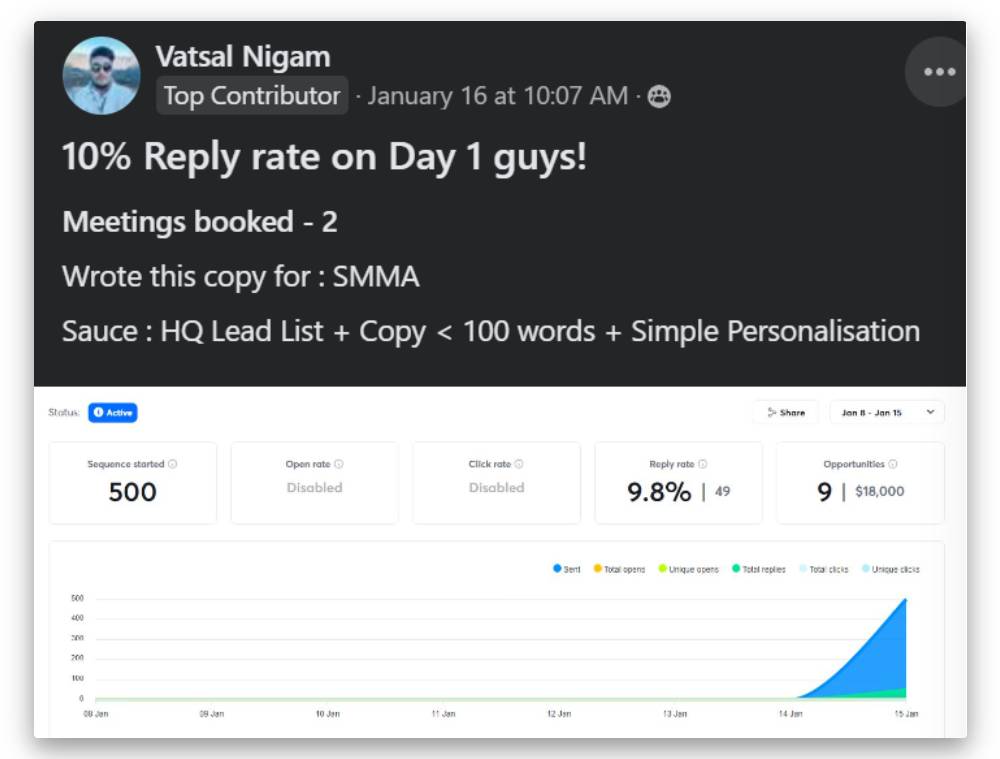Viewport: 1000px width, 759px height.
Task: Click info icon next to Open rate
Action: (339, 464)
